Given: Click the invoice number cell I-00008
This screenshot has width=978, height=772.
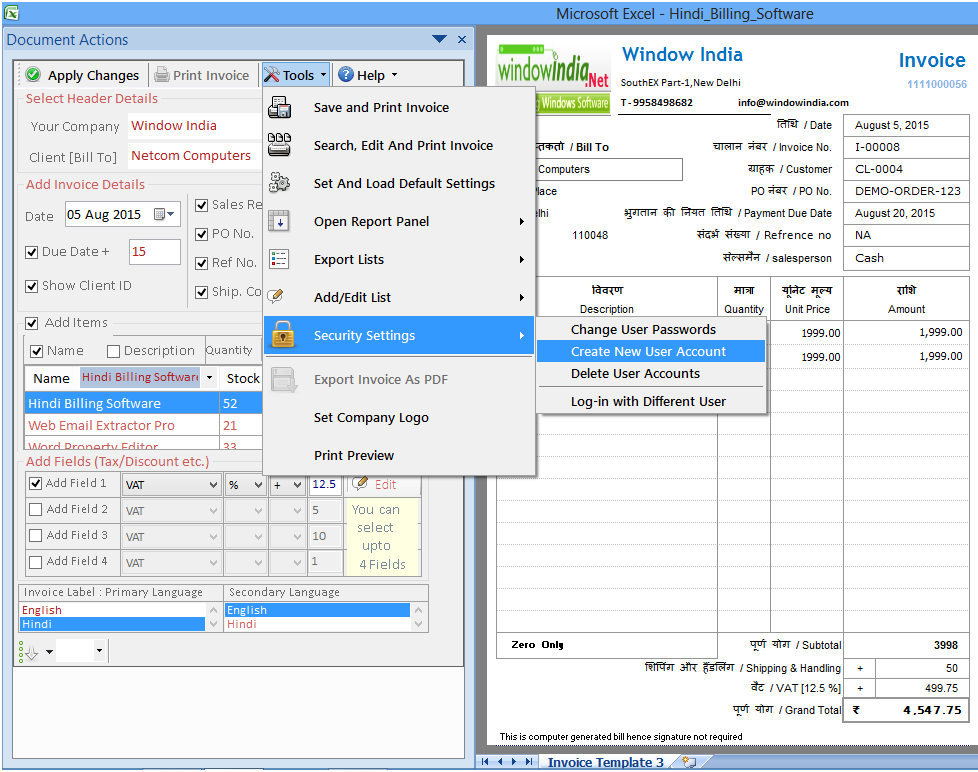Looking at the screenshot, I should 906,147.
